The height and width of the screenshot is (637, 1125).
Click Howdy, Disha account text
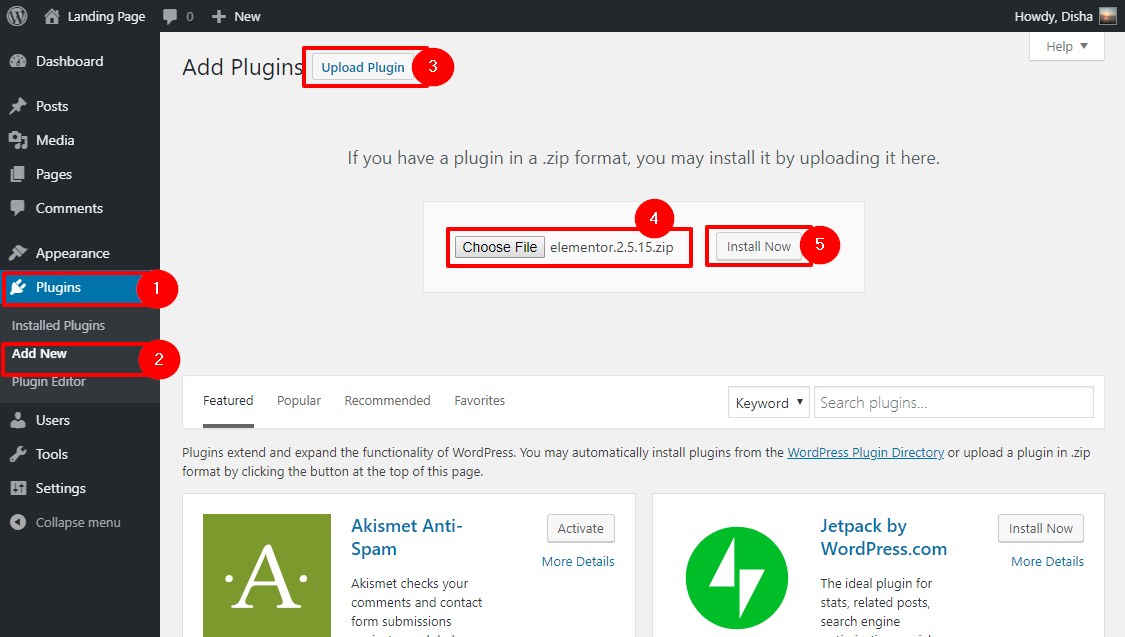click(x=1053, y=16)
